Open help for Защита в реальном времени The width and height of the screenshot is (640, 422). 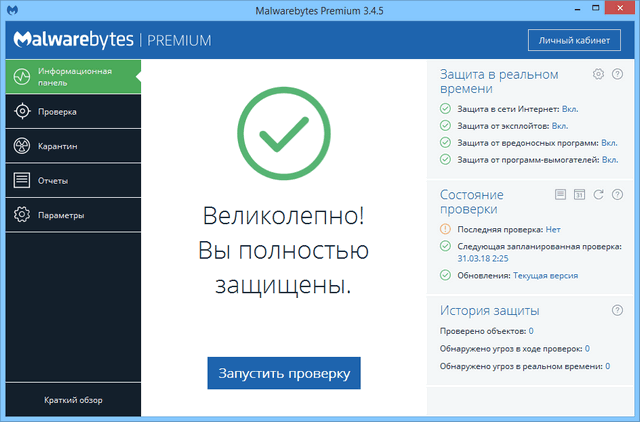[x=617, y=74]
